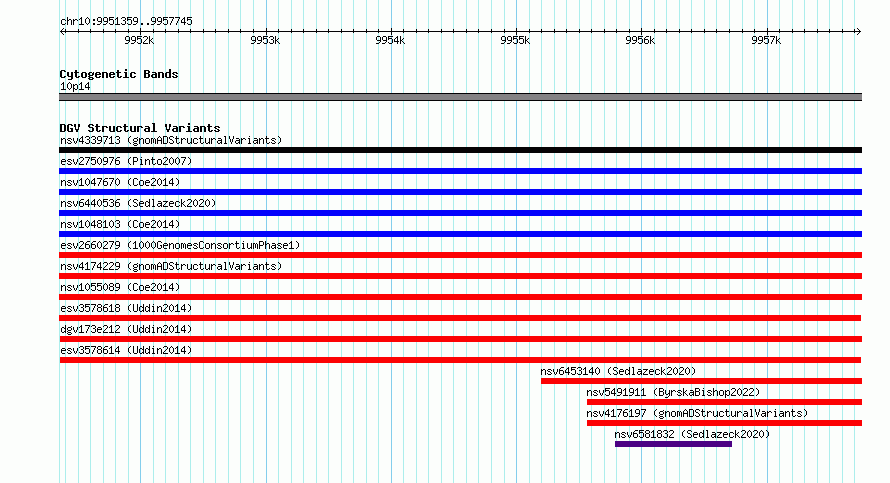Open nsv1047670 (Coe2014) variant label

[x=120, y=182]
